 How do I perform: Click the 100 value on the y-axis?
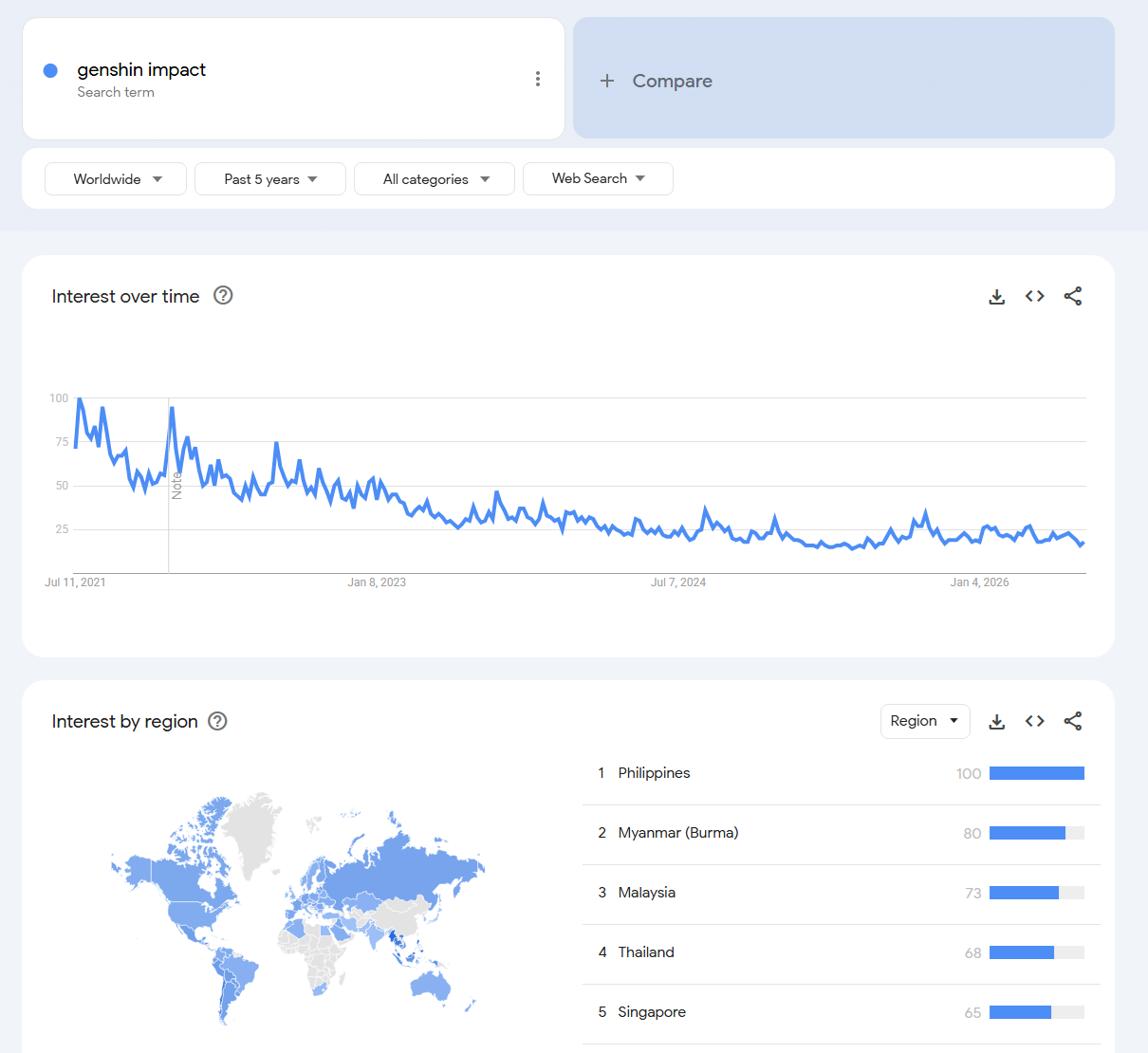59,398
